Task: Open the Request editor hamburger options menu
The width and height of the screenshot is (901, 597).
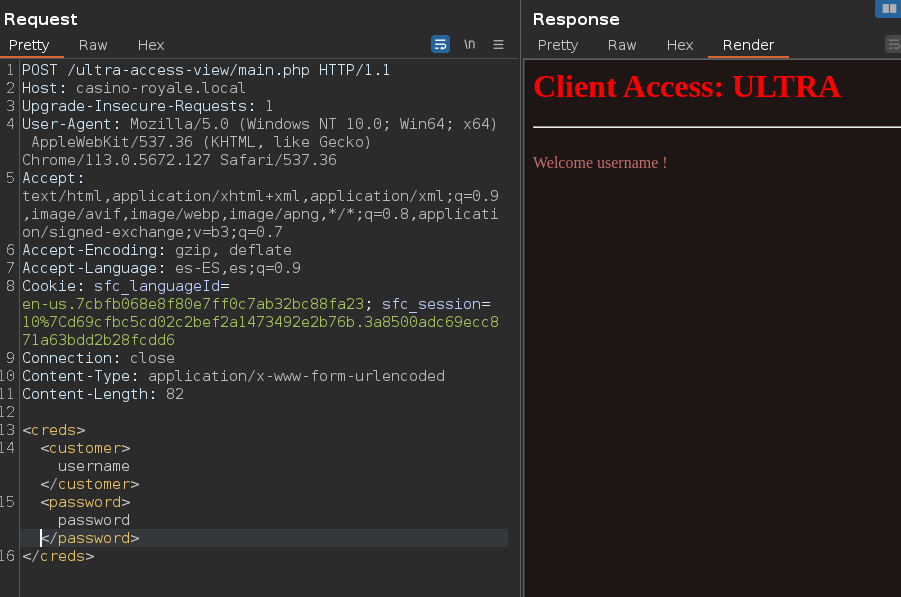Action: pos(498,44)
